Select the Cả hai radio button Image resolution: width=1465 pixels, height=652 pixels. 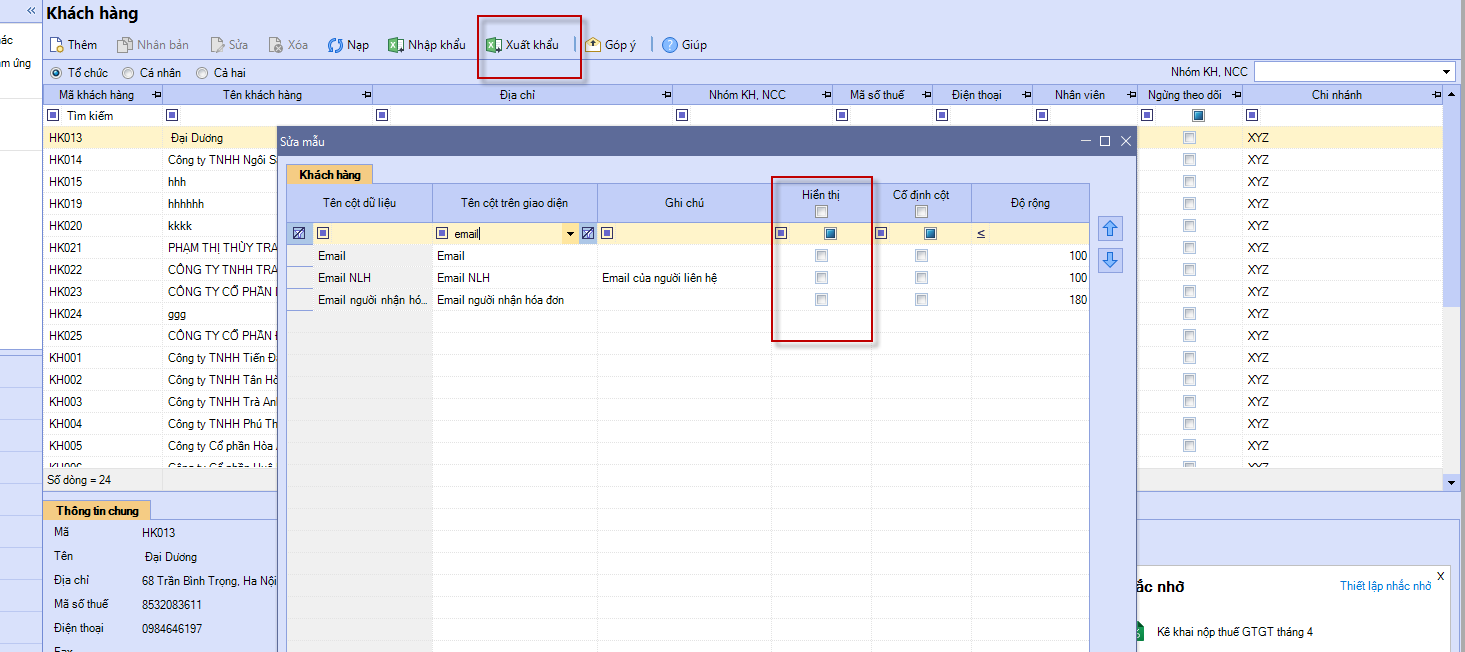pos(202,73)
